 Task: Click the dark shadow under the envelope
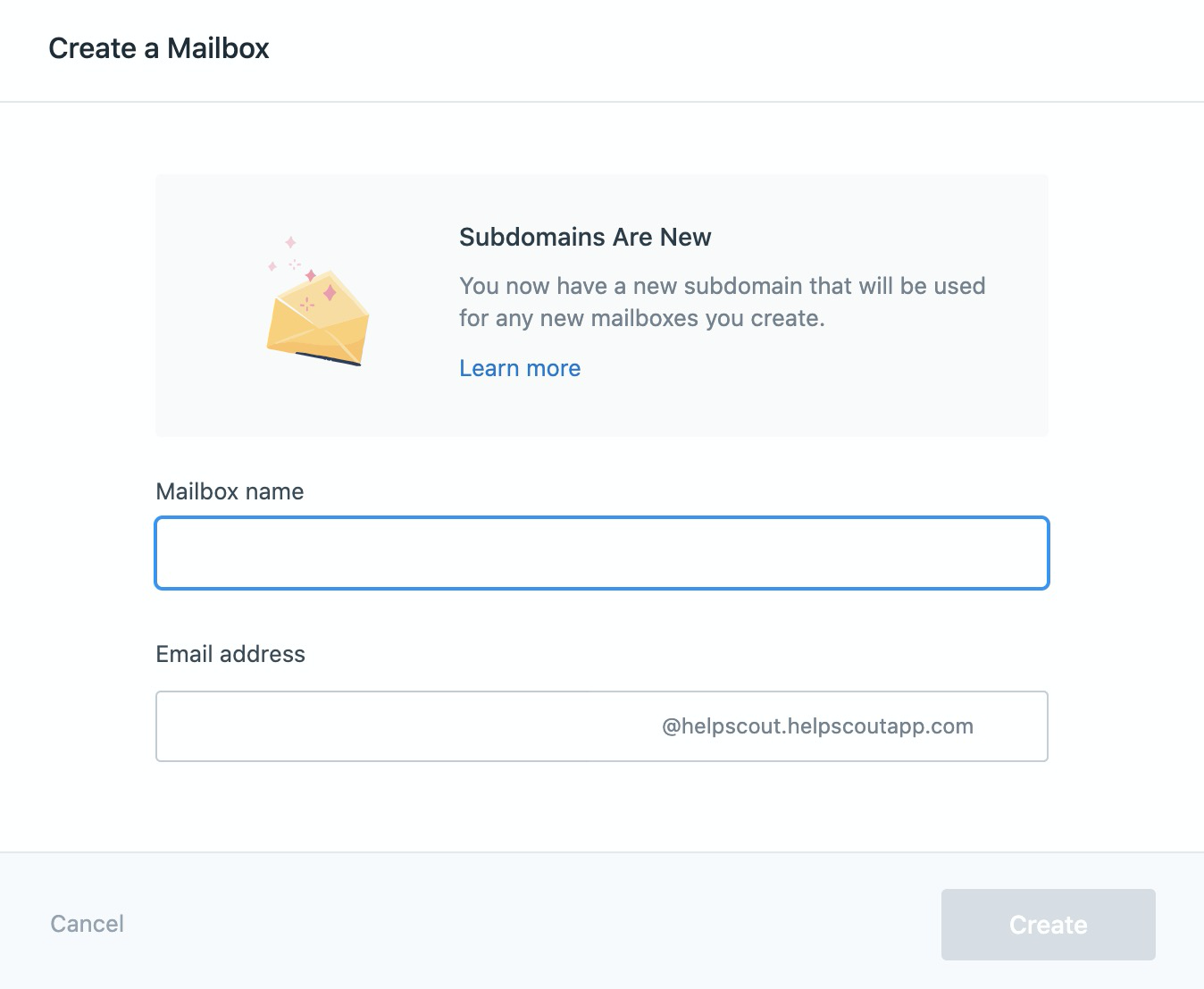328,358
